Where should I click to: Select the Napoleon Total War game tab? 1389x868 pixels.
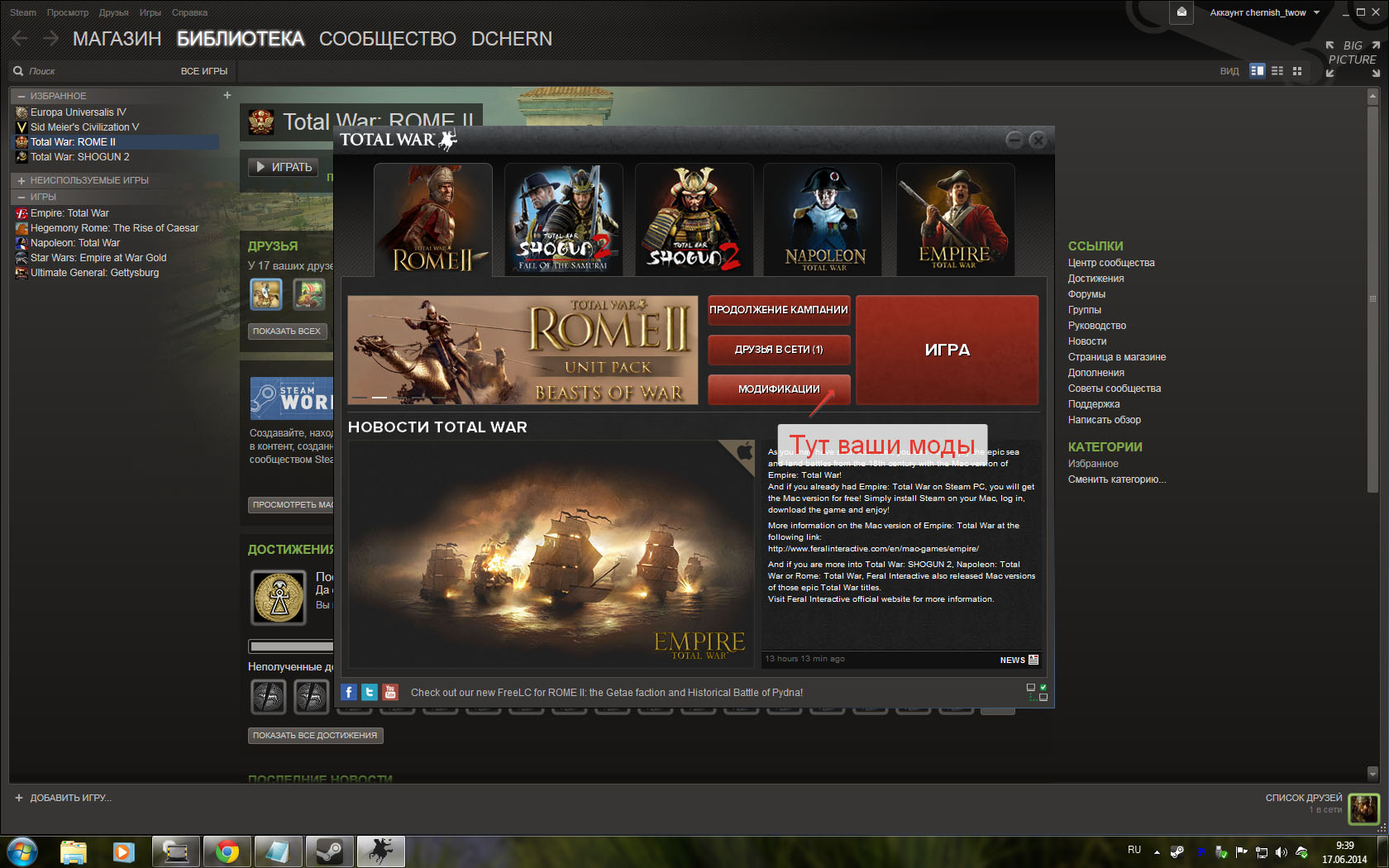[x=824, y=220]
